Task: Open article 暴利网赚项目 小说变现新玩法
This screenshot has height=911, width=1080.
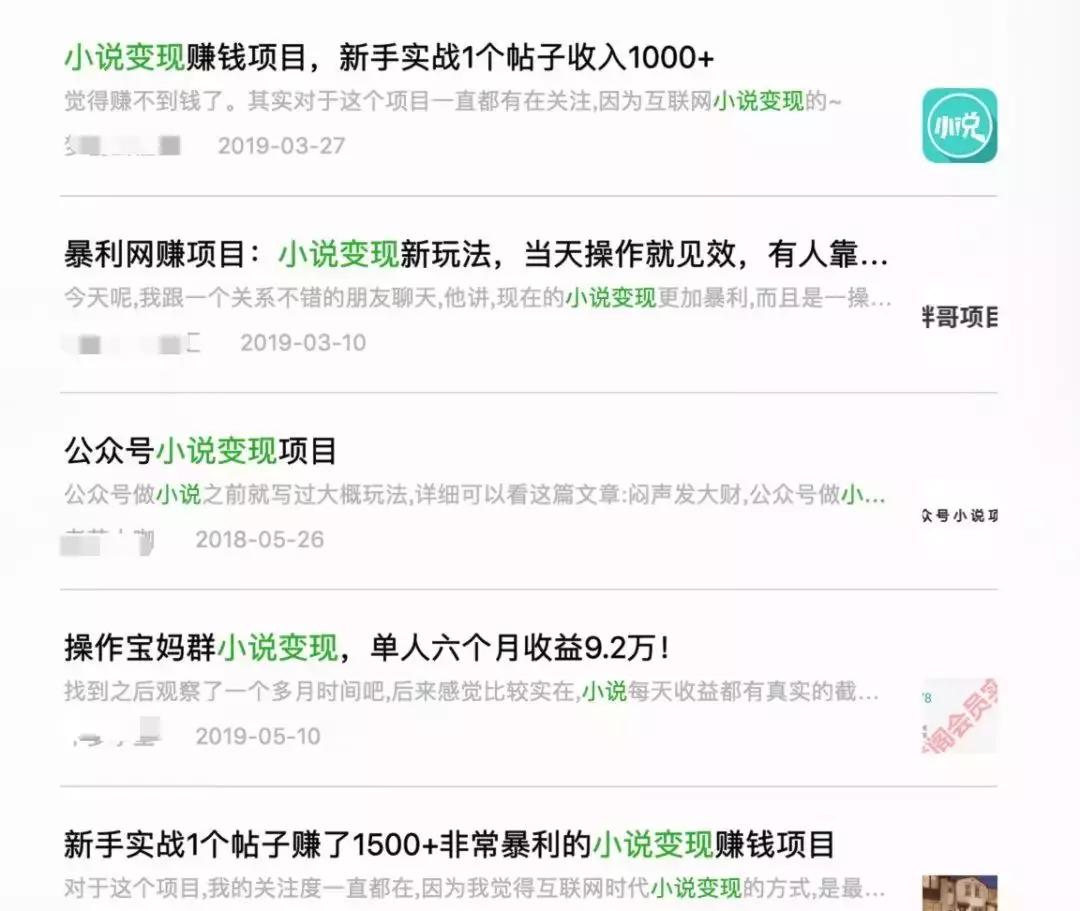Action: tap(476, 254)
